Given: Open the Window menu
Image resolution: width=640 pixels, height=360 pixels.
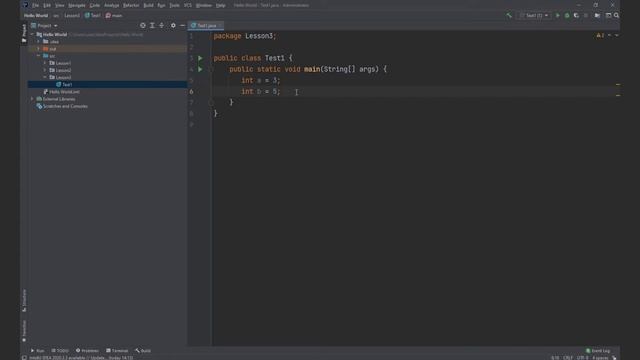Looking at the screenshot, I should coord(204,5).
